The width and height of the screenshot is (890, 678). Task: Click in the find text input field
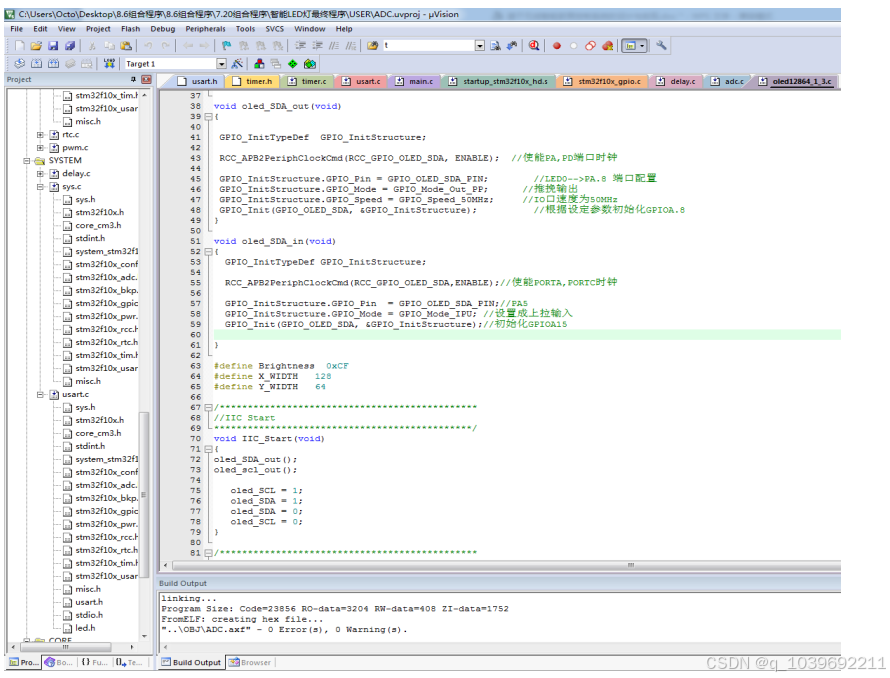(x=429, y=45)
